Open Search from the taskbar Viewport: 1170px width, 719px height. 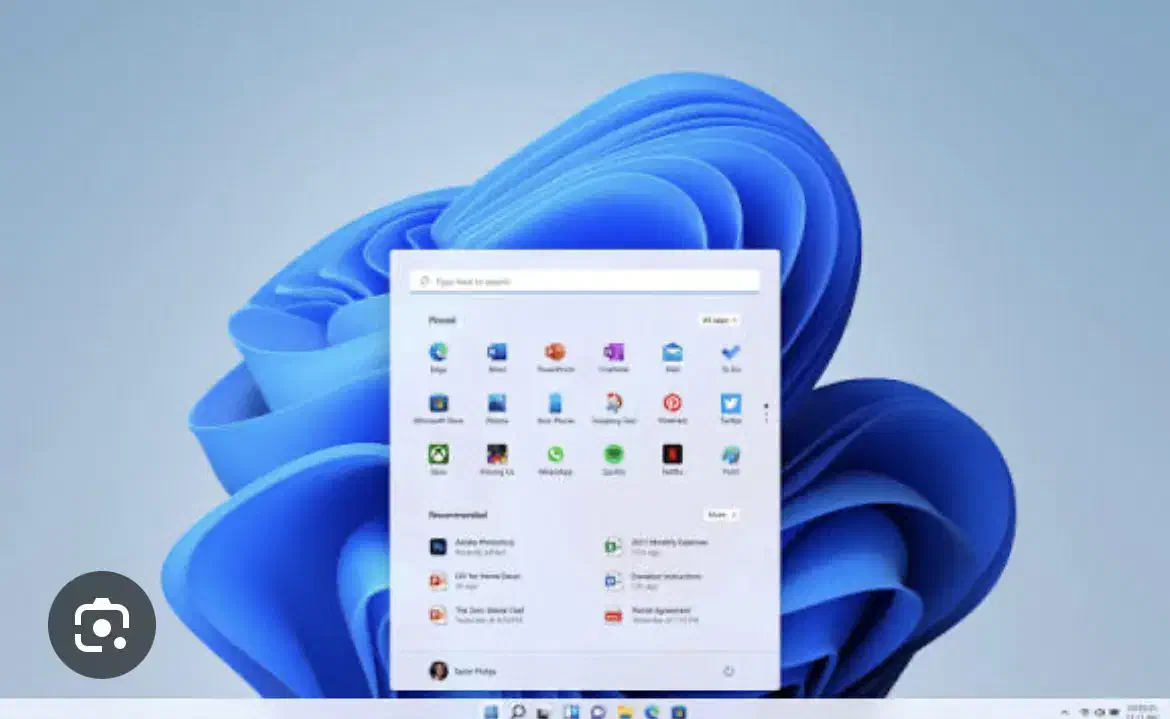coord(518,712)
